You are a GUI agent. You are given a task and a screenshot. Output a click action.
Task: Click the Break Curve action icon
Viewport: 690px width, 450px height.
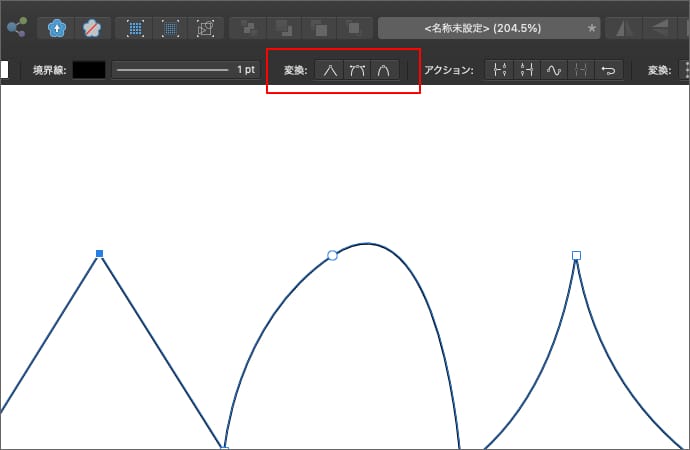(501, 70)
